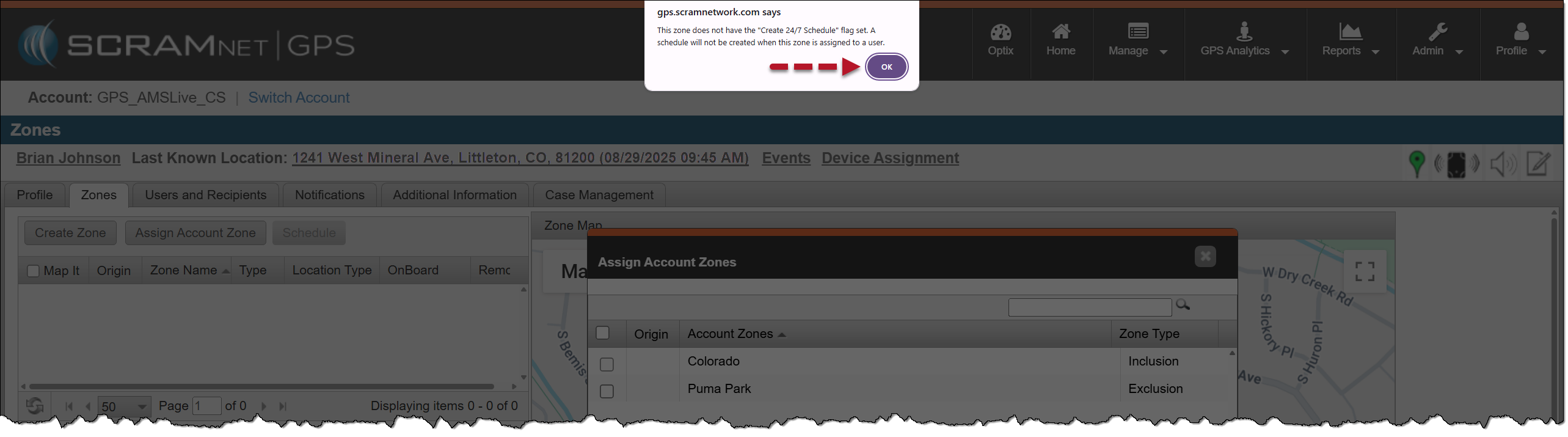Open the Manage dropdown menu
Screen dimensions: 1568x437
tap(1137, 51)
